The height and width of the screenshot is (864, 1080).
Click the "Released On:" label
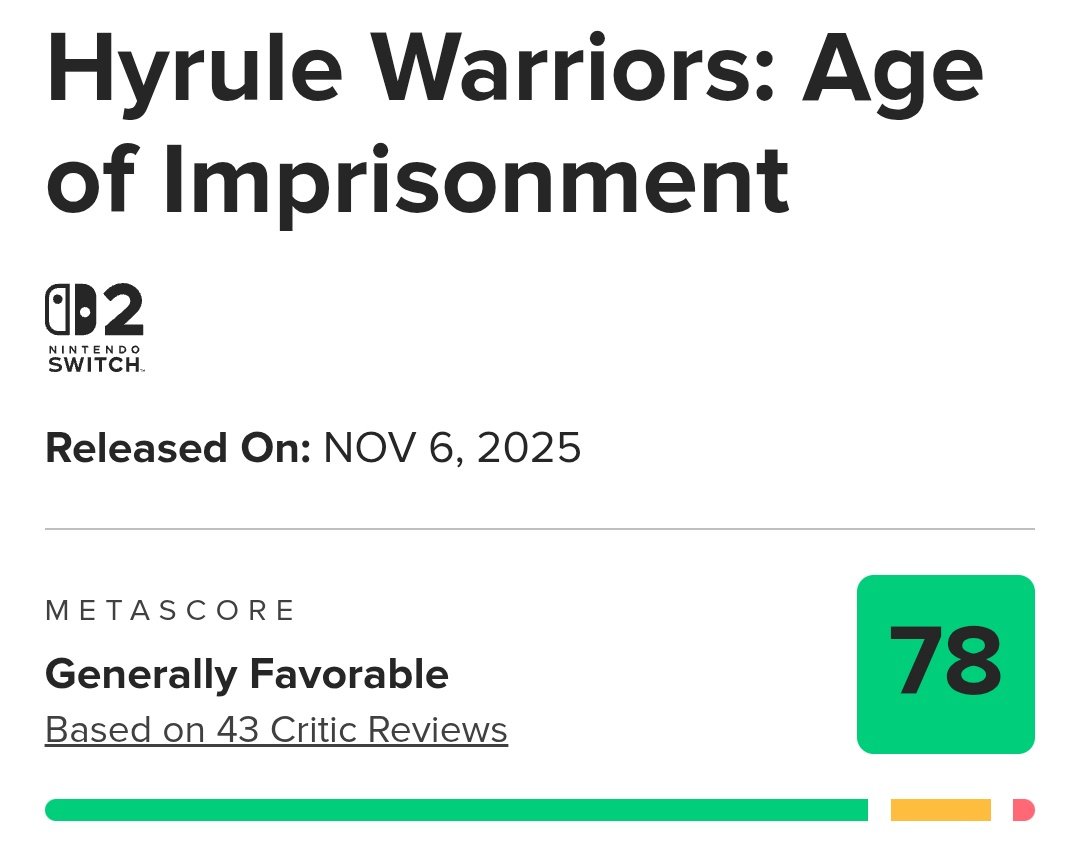pyautogui.click(x=178, y=448)
